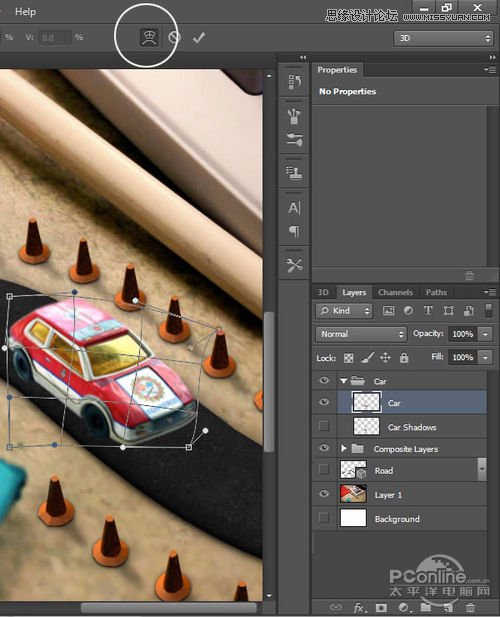
Task: Click the canvas horizontal scrollbar
Action: coord(168,608)
